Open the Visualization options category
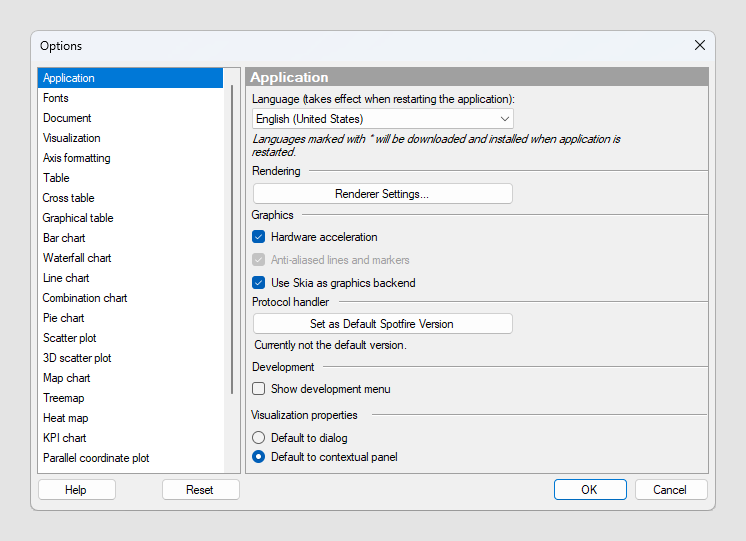 click(x=71, y=138)
